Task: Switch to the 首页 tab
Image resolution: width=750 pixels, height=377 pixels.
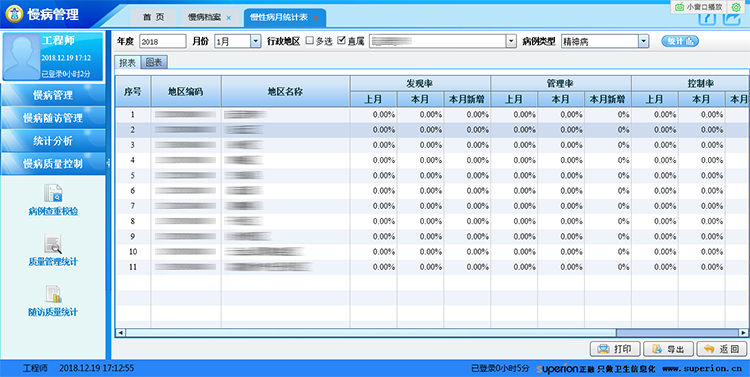Action: 154,18
